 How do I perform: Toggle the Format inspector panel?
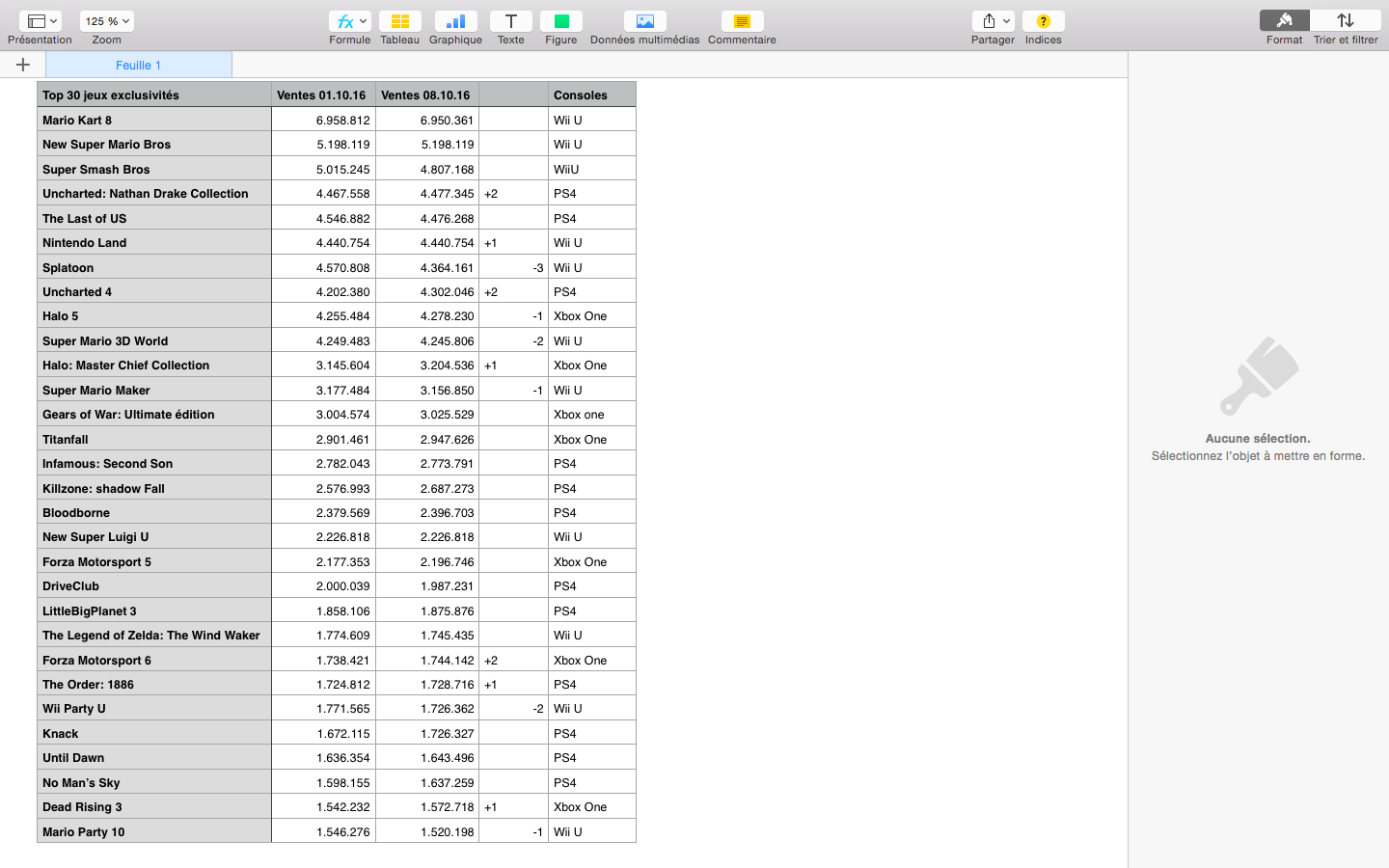(x=1284, y=21)
